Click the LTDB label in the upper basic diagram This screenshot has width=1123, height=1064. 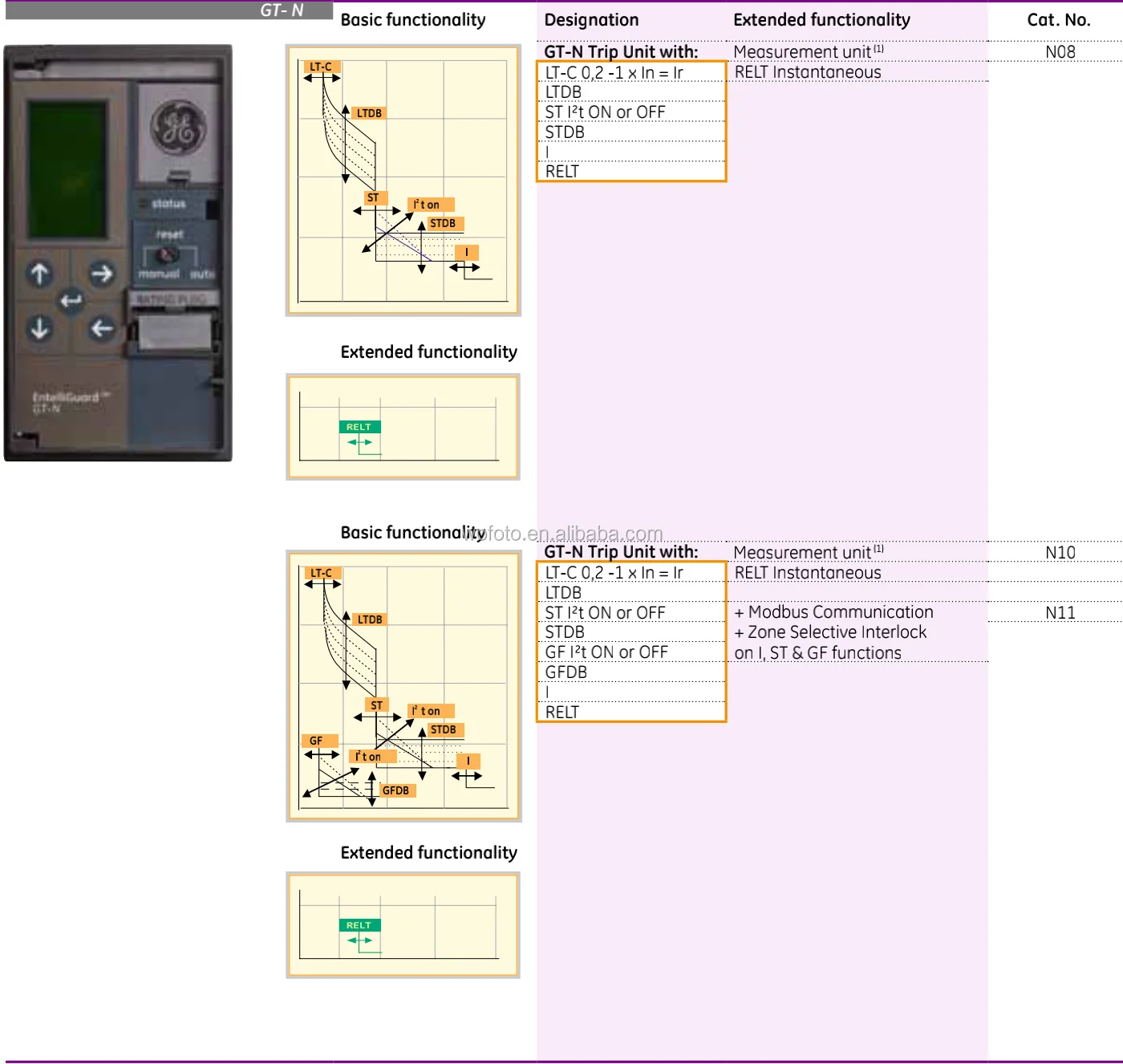[x=369, y=113]
